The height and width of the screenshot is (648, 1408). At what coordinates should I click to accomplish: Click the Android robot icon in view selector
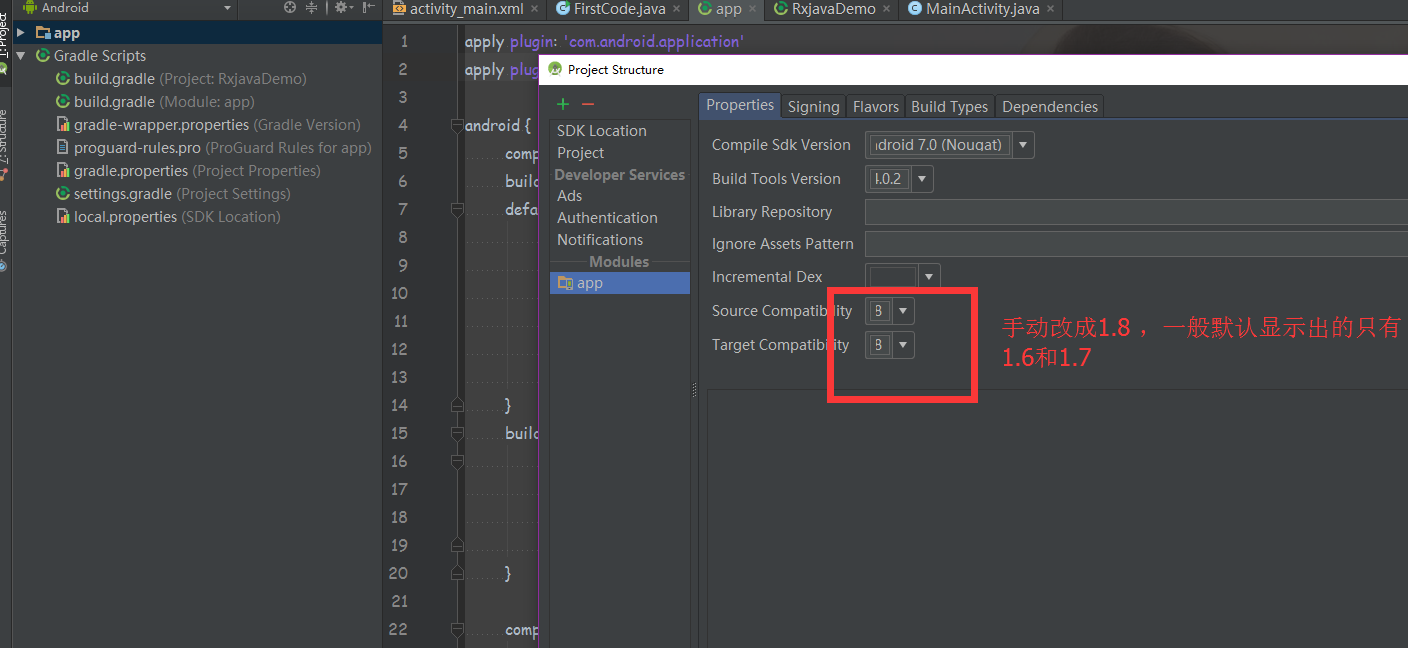click(x=29, y=7)
